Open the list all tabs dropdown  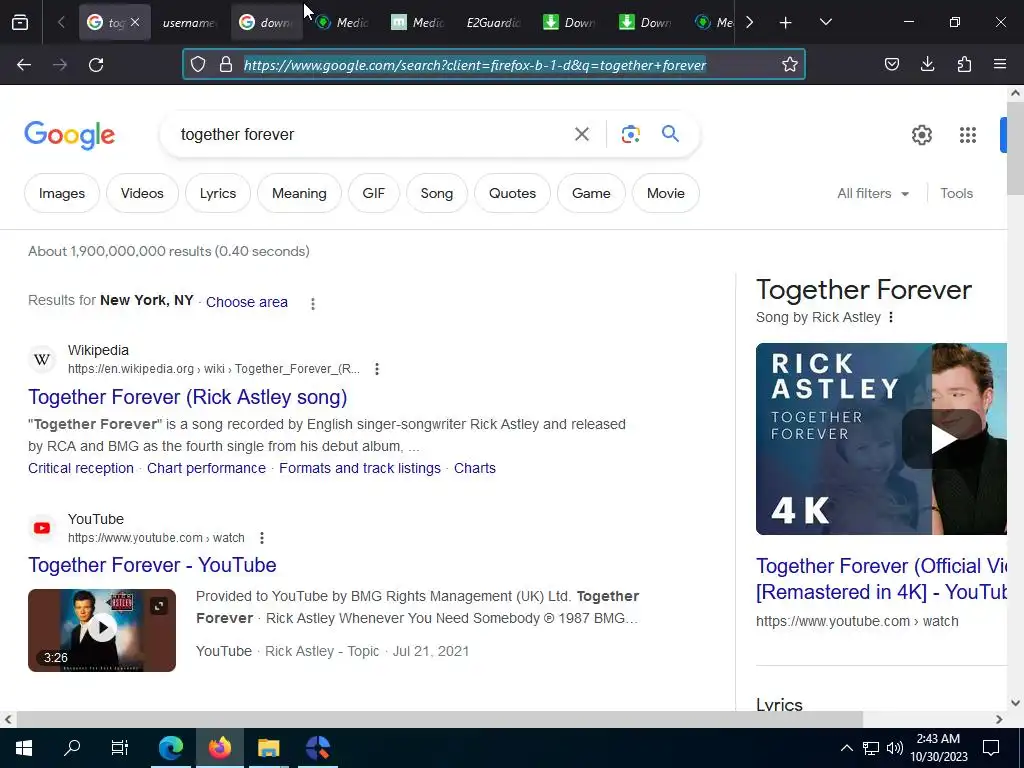click(x=825, y=22)
